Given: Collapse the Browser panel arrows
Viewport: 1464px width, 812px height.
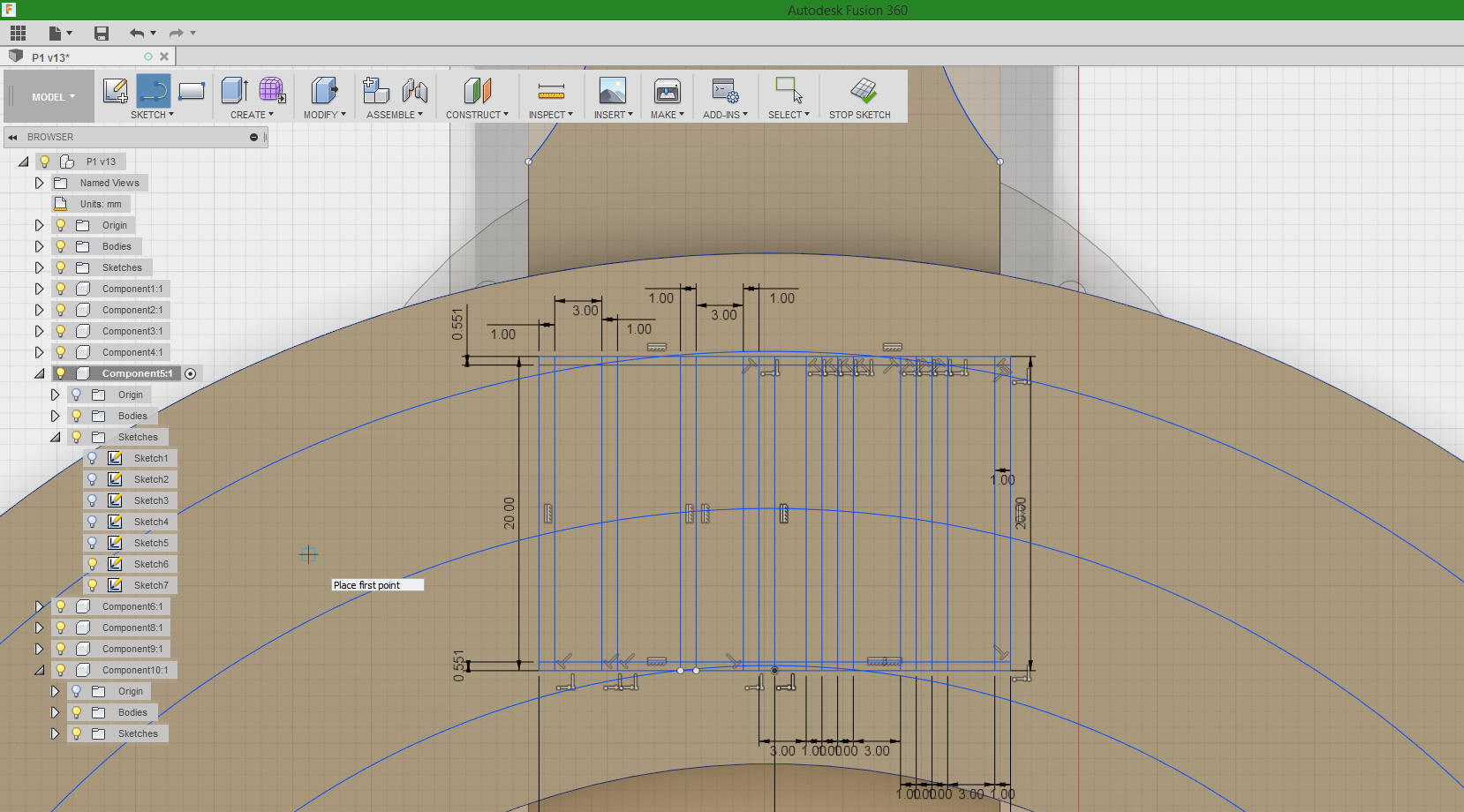Looking at the screenshot, I should coord(12,137).
